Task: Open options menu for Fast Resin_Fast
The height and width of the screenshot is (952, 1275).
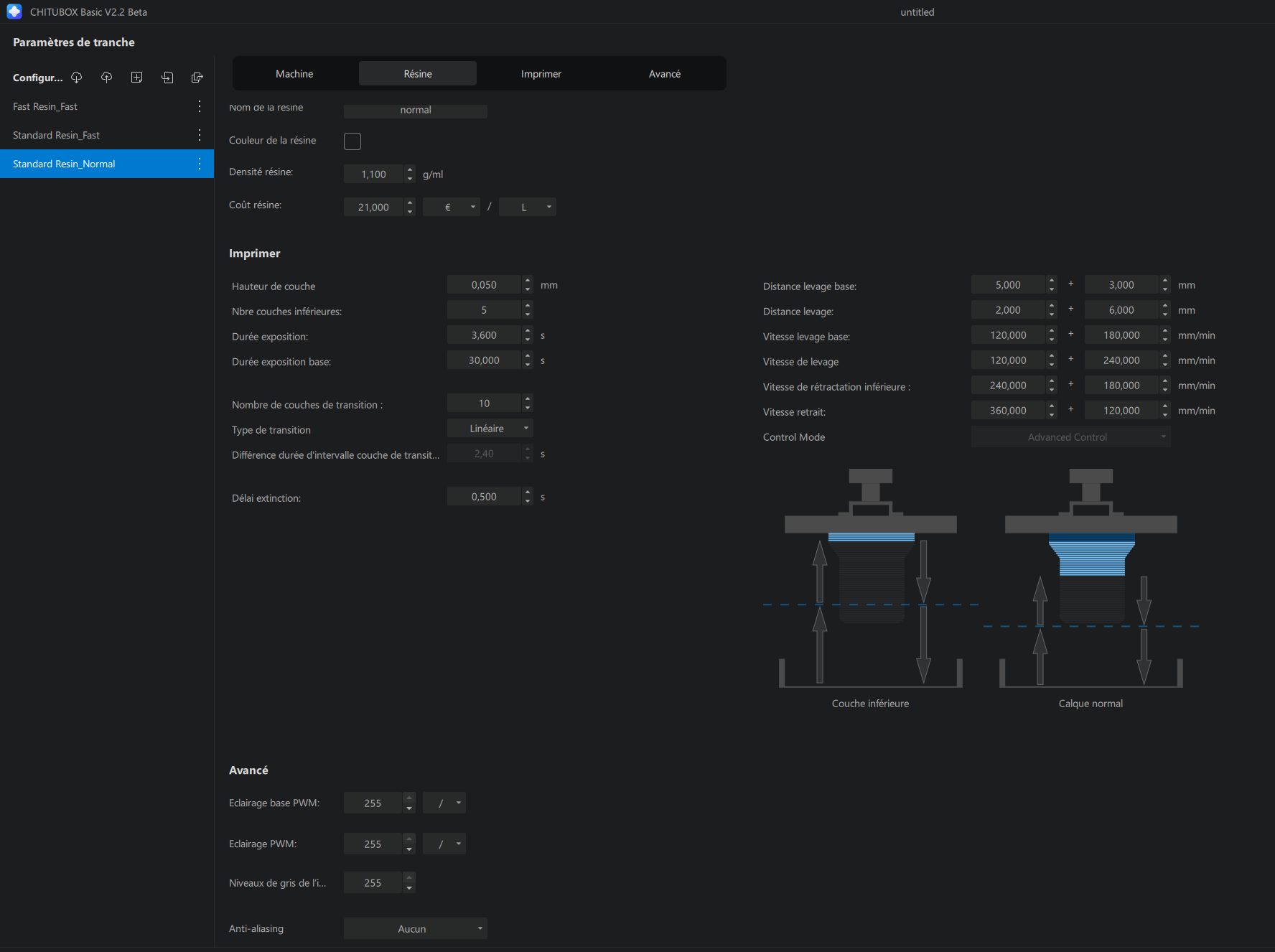Action: coord(200,106)
